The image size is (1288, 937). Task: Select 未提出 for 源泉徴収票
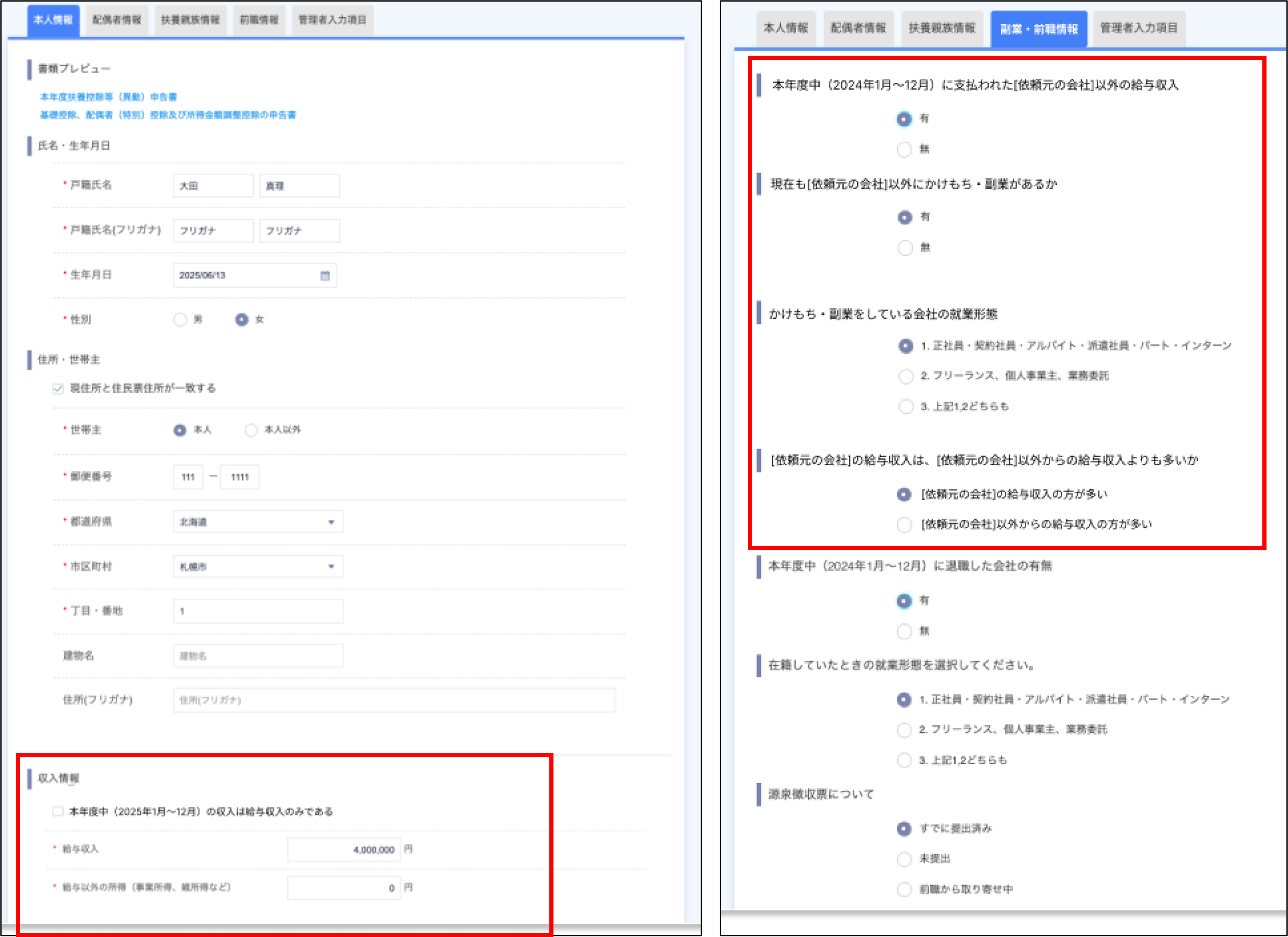pos(904,859)
